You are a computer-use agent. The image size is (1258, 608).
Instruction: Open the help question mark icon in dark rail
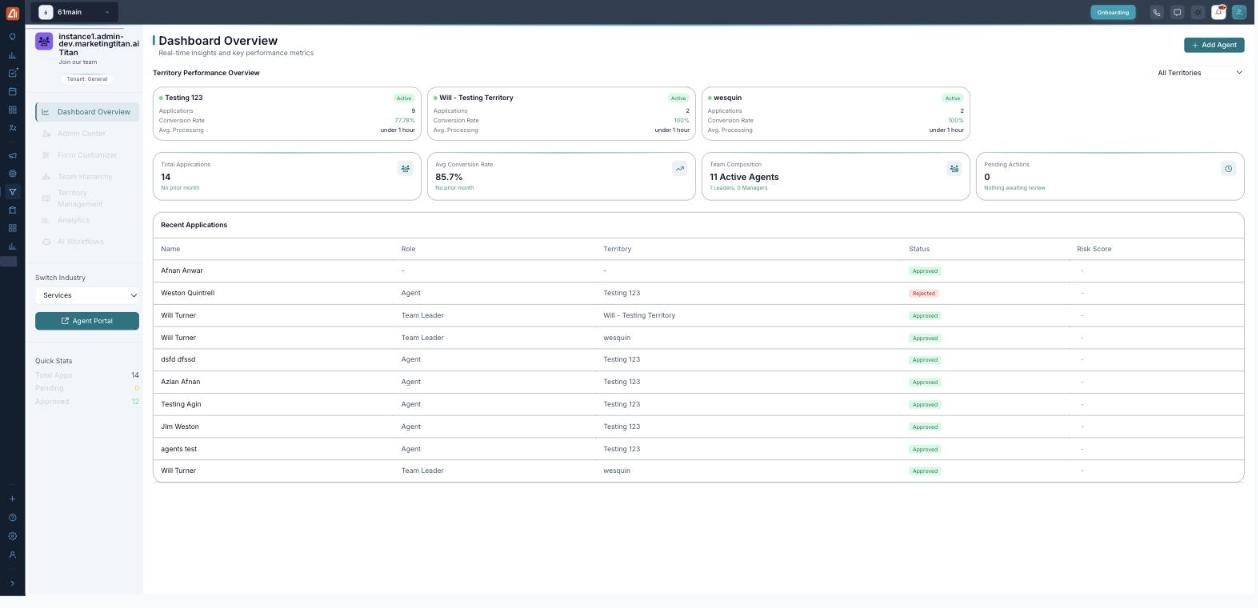[12, 518]
